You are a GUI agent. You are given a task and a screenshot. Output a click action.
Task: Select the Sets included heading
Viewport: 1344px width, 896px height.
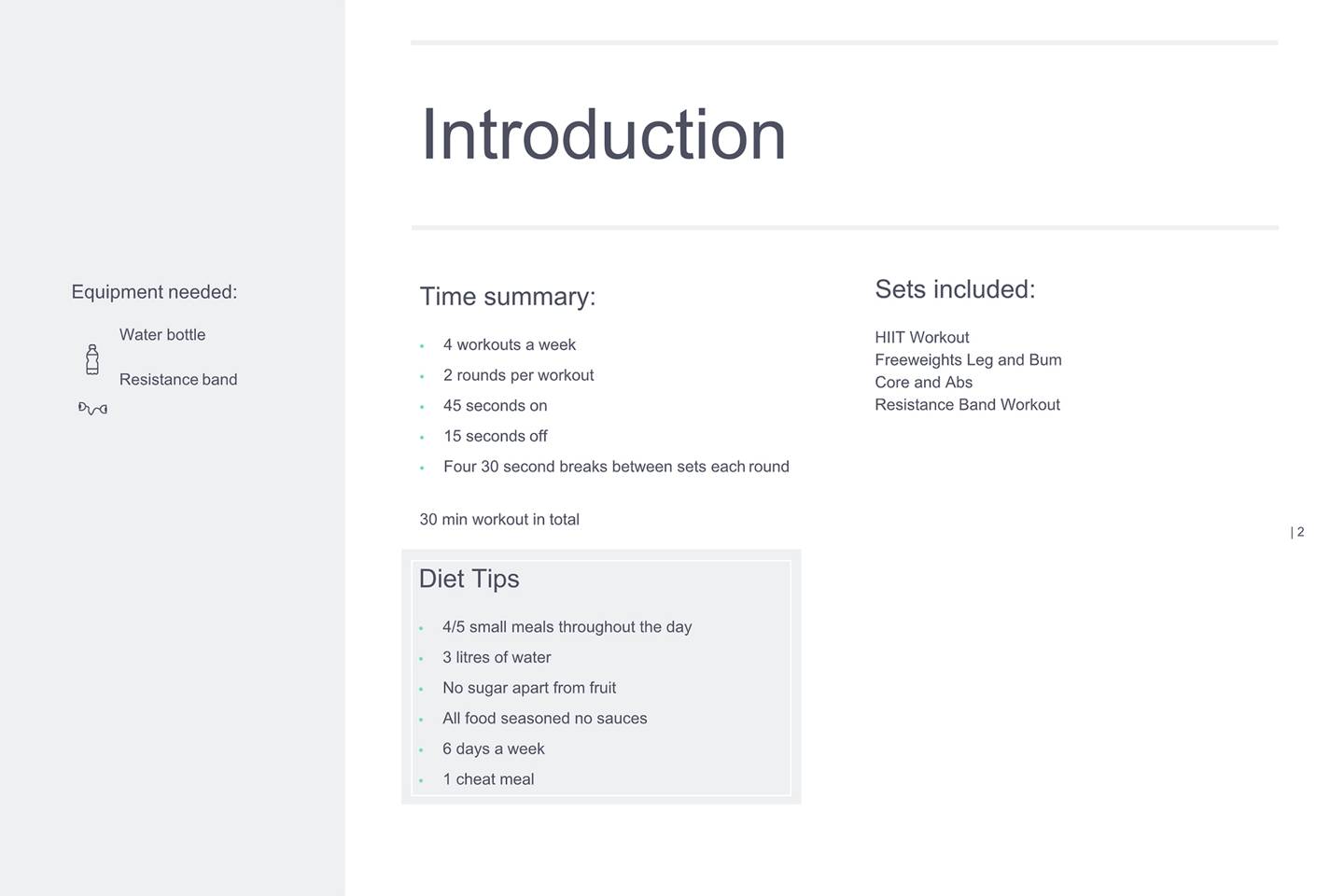tap(955, 289)
